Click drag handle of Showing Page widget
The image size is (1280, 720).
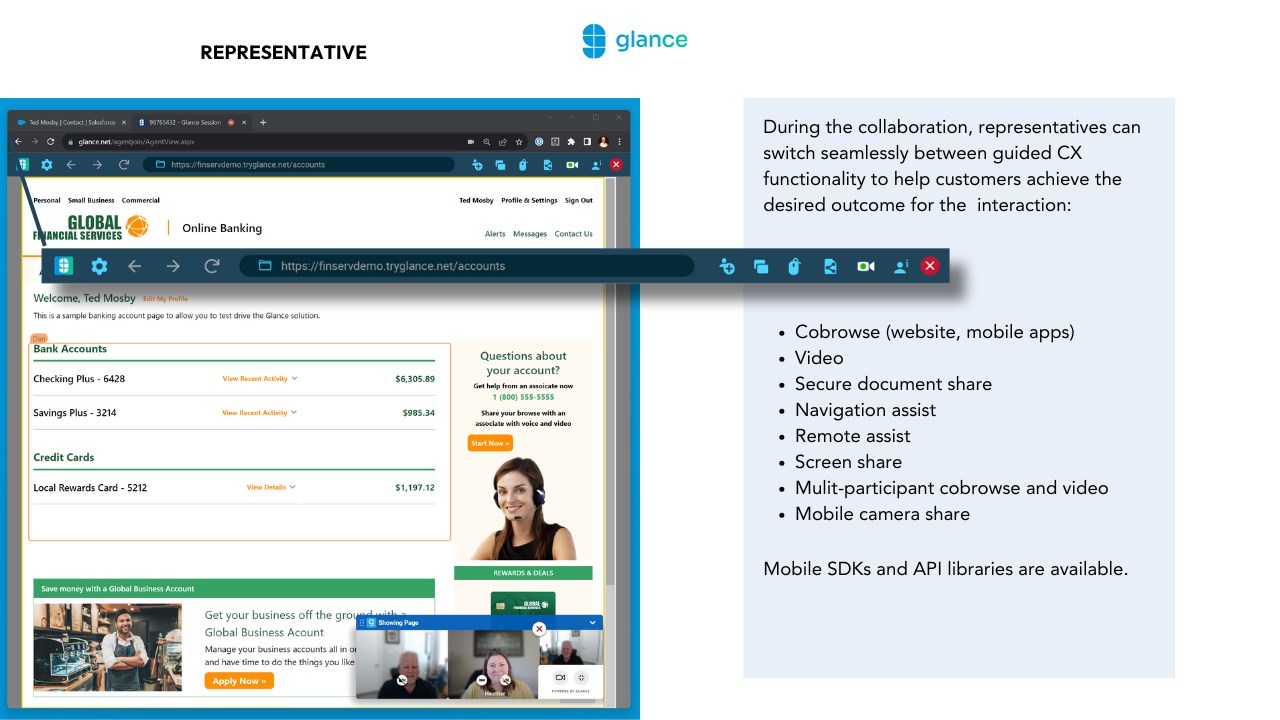[362, 623]
